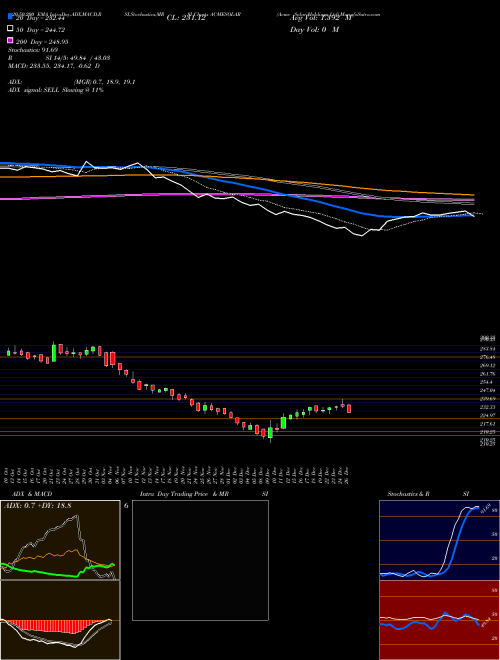Open the ADX indicator chart panel
The height and width of the screenshot is (660, 500).
(x=60, y=540)
